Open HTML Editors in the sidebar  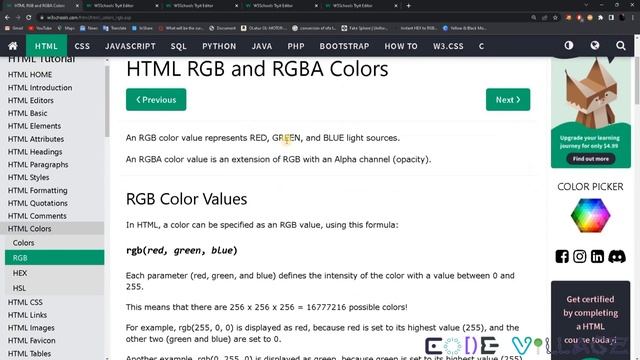(31, 100)
